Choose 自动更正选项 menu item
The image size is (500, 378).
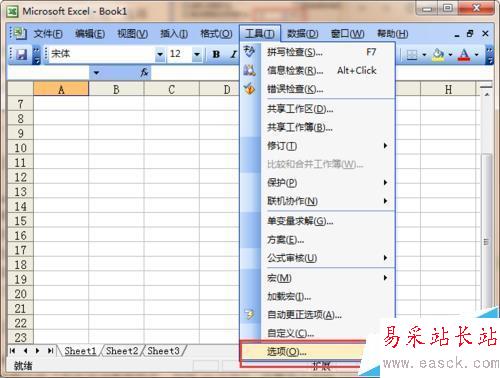[x=317, y=314]
